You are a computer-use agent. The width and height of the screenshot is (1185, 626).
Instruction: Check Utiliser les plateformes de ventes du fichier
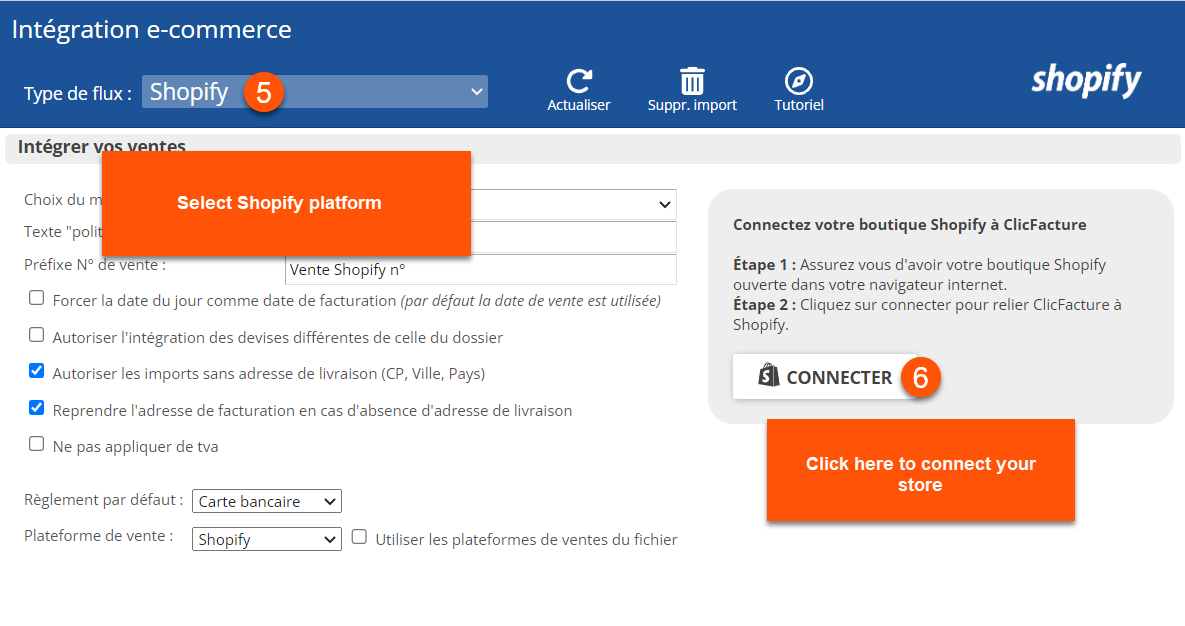tap(359, 537)
